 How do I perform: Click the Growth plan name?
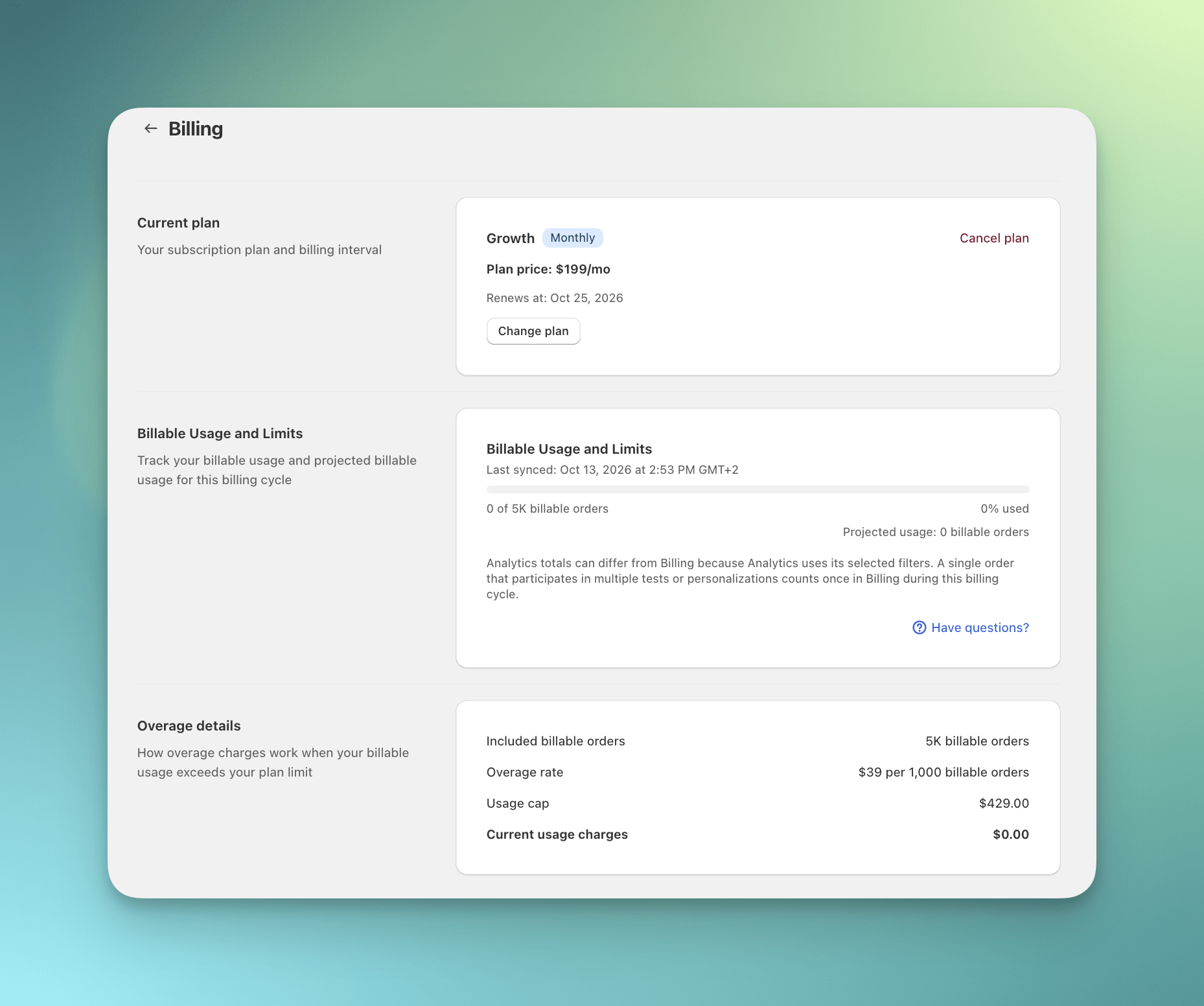(x=511, y=239)
